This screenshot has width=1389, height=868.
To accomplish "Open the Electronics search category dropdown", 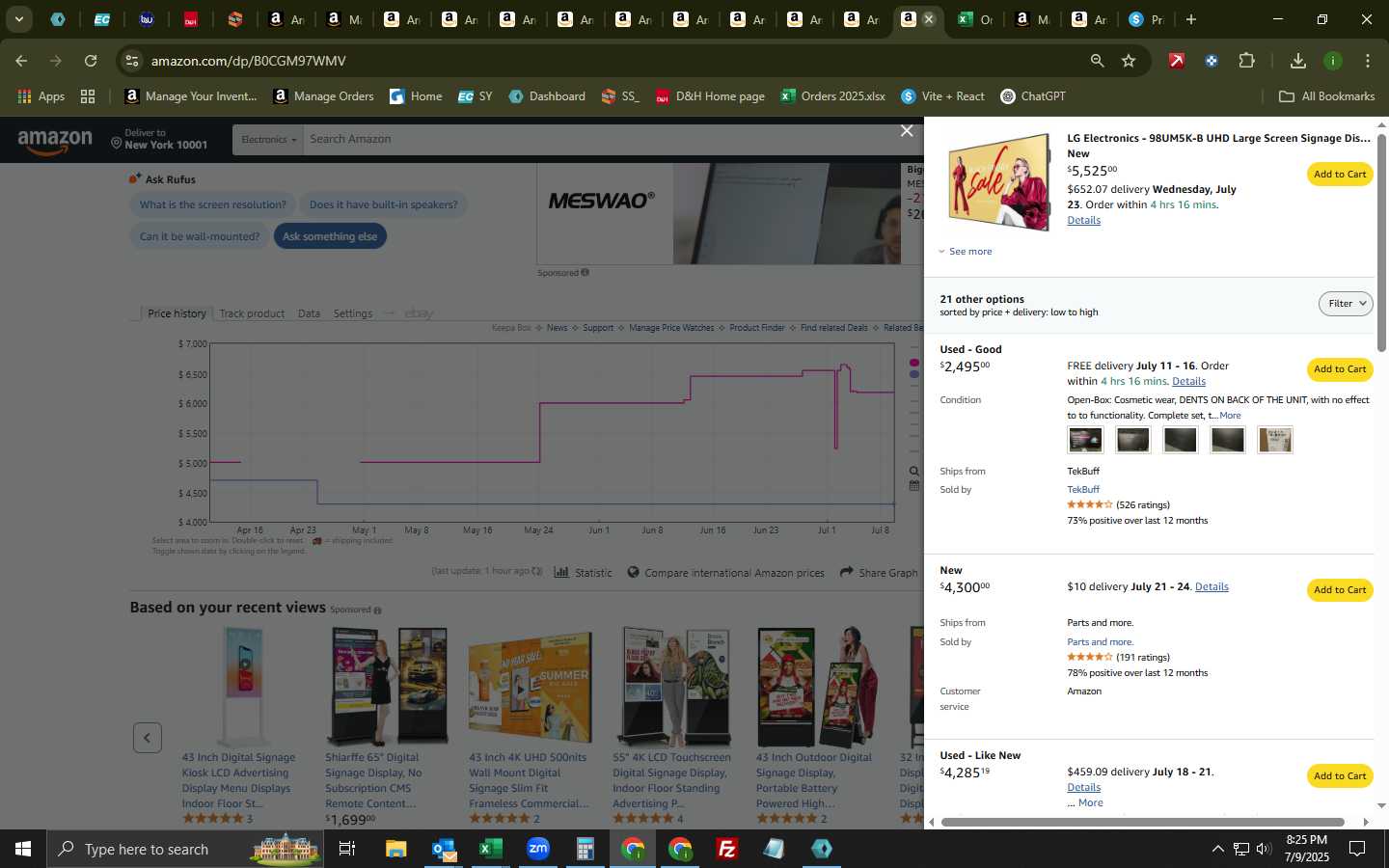I will pos(268,140).
